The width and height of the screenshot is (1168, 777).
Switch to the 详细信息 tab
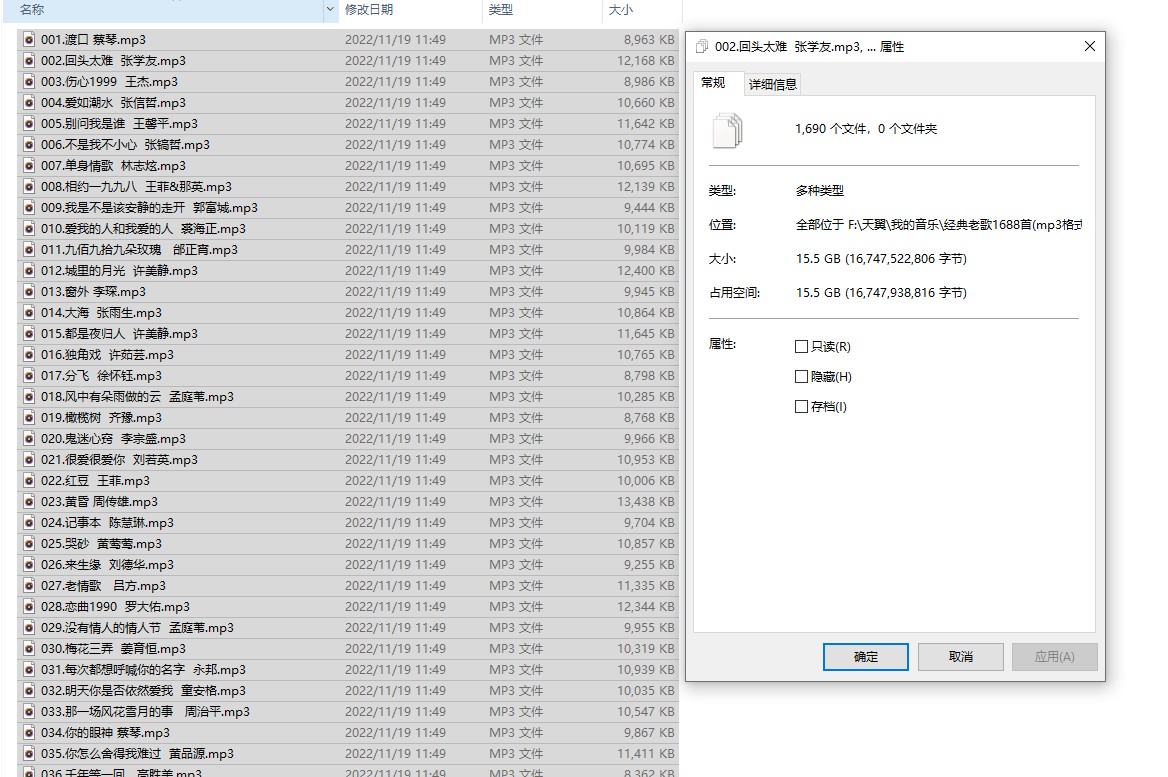[x=772, y=84]
